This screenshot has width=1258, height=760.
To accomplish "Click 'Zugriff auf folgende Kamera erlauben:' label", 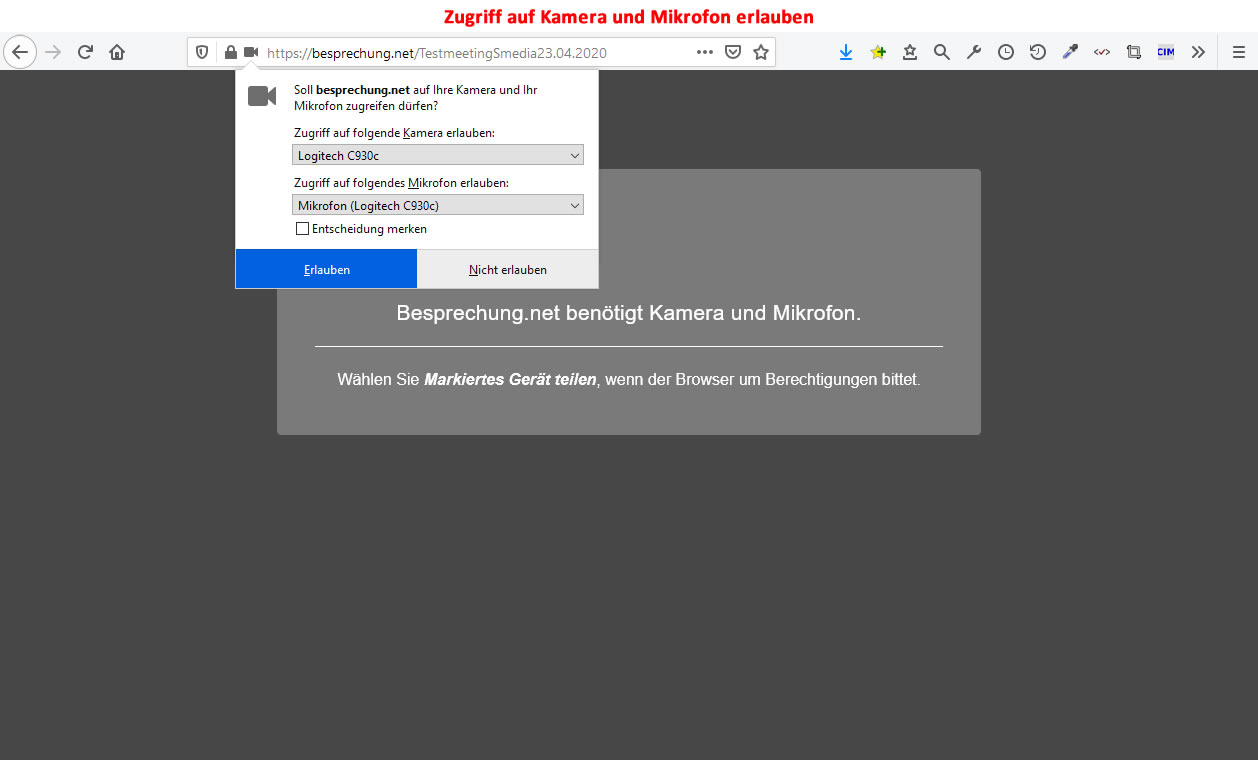I will coord(394,133).
